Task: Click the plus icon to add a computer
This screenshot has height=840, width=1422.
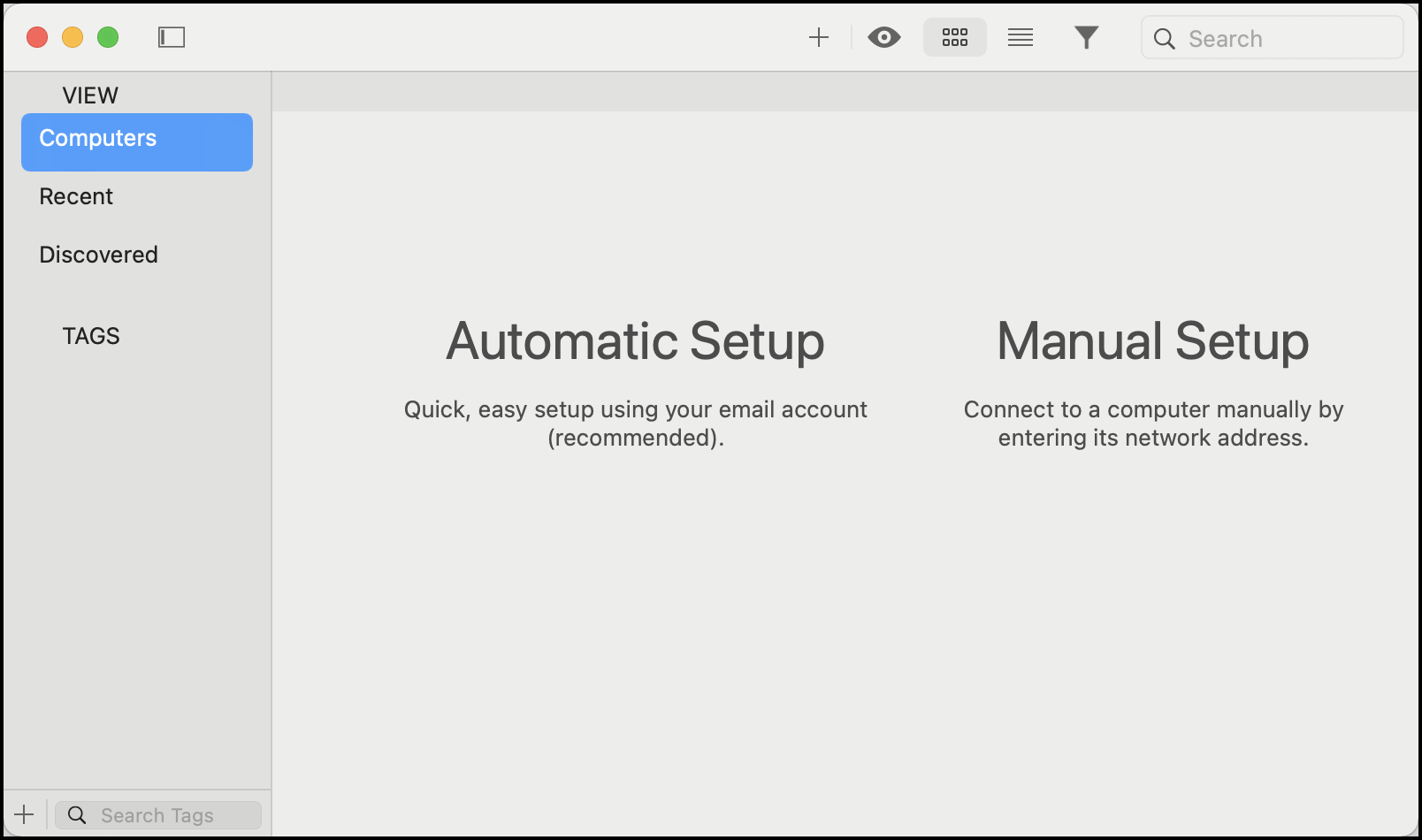Action: click(x=819, y=37)
